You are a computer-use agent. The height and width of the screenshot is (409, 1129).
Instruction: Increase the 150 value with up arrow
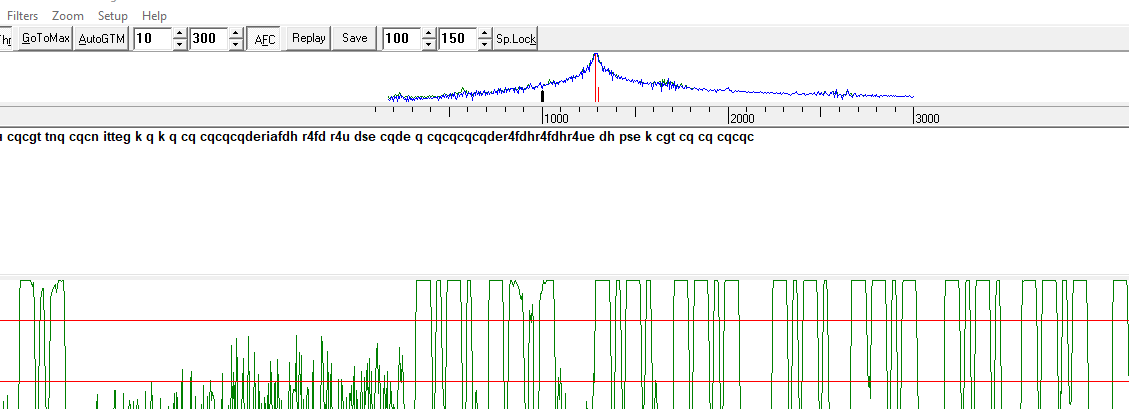click(x=484, y=33)
